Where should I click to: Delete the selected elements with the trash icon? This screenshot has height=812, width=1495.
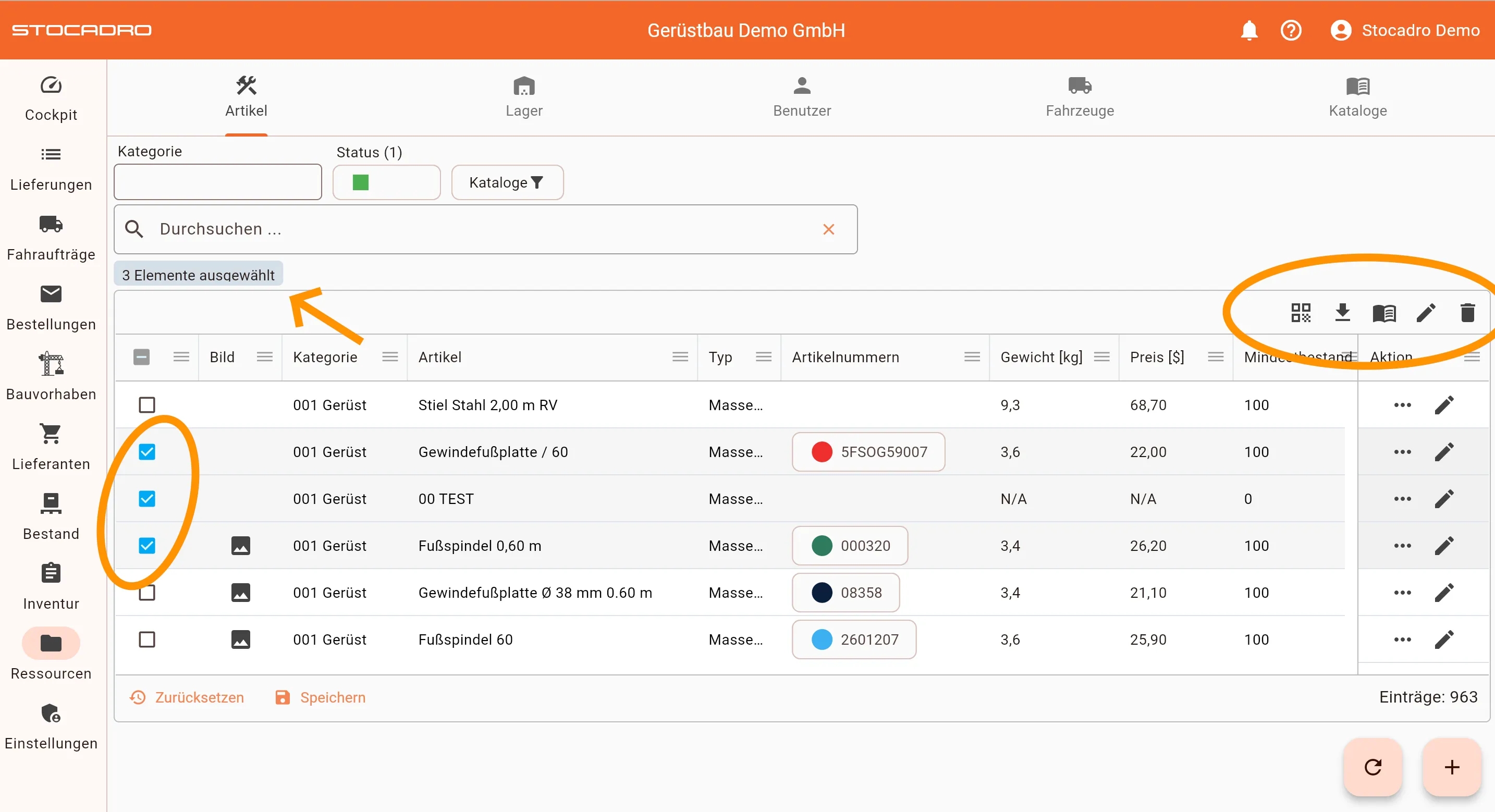coord(1467,313)
